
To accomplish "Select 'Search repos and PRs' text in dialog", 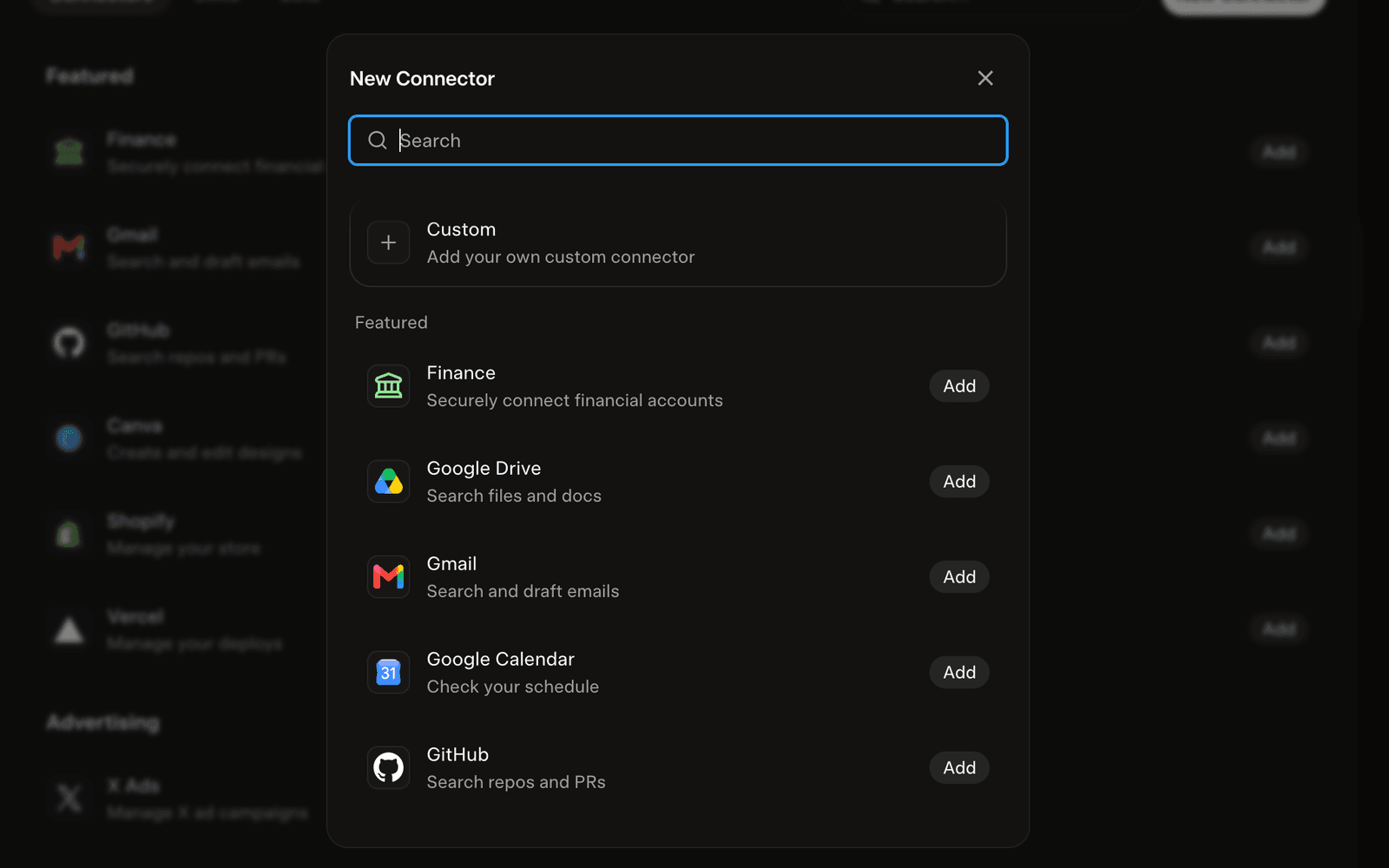I will [x=516, y=782].
